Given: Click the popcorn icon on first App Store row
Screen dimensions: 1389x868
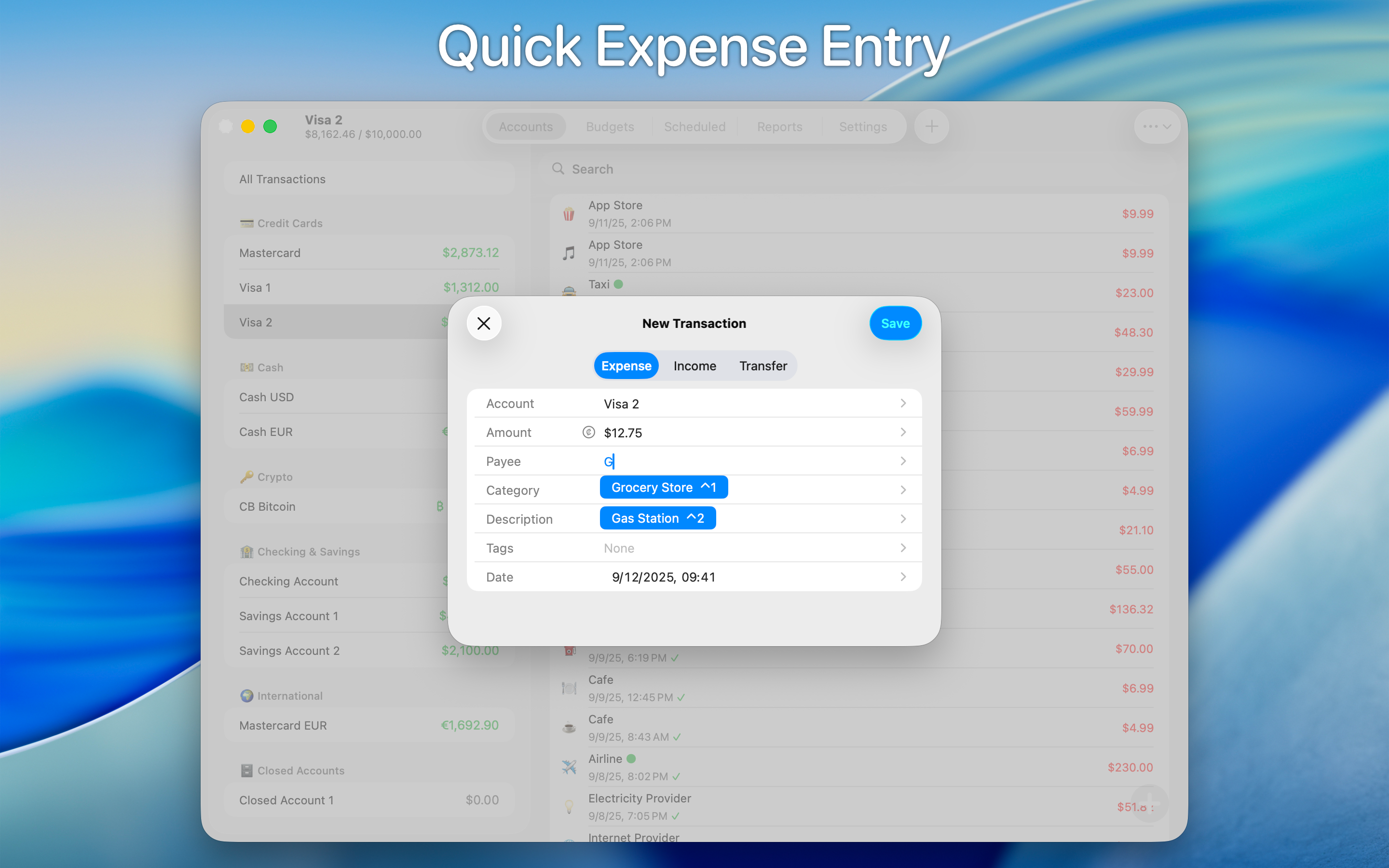Looking at the screenshot, I should click(569, 214).
